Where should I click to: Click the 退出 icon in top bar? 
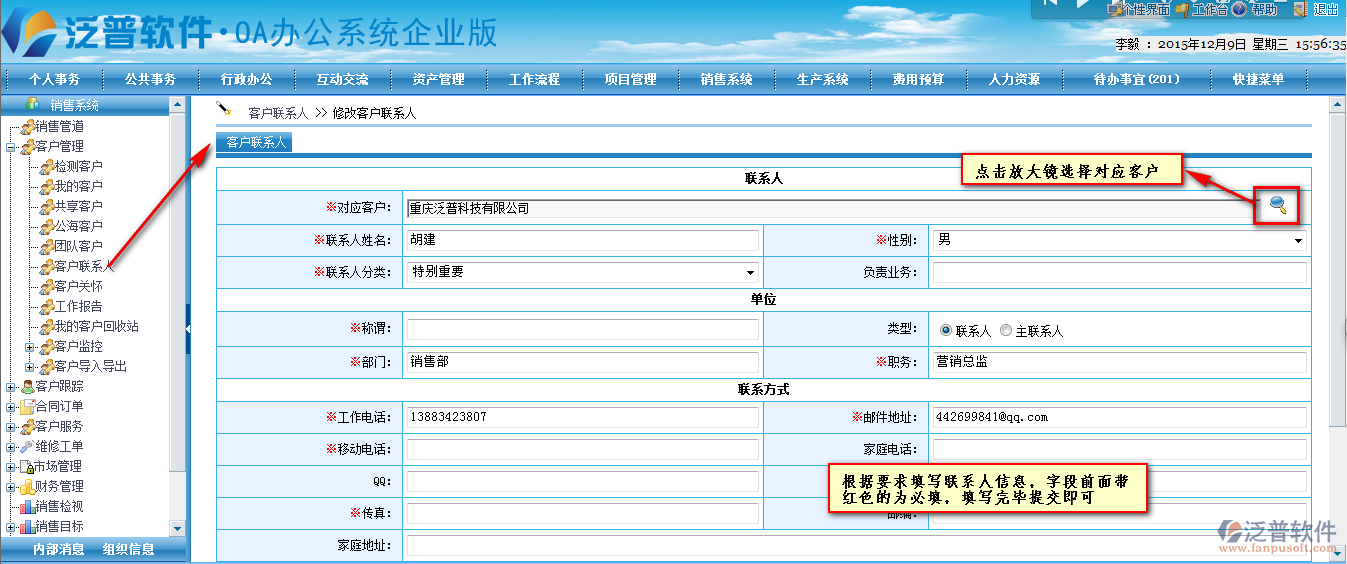pyautogui.click(x=1299, y=9)
